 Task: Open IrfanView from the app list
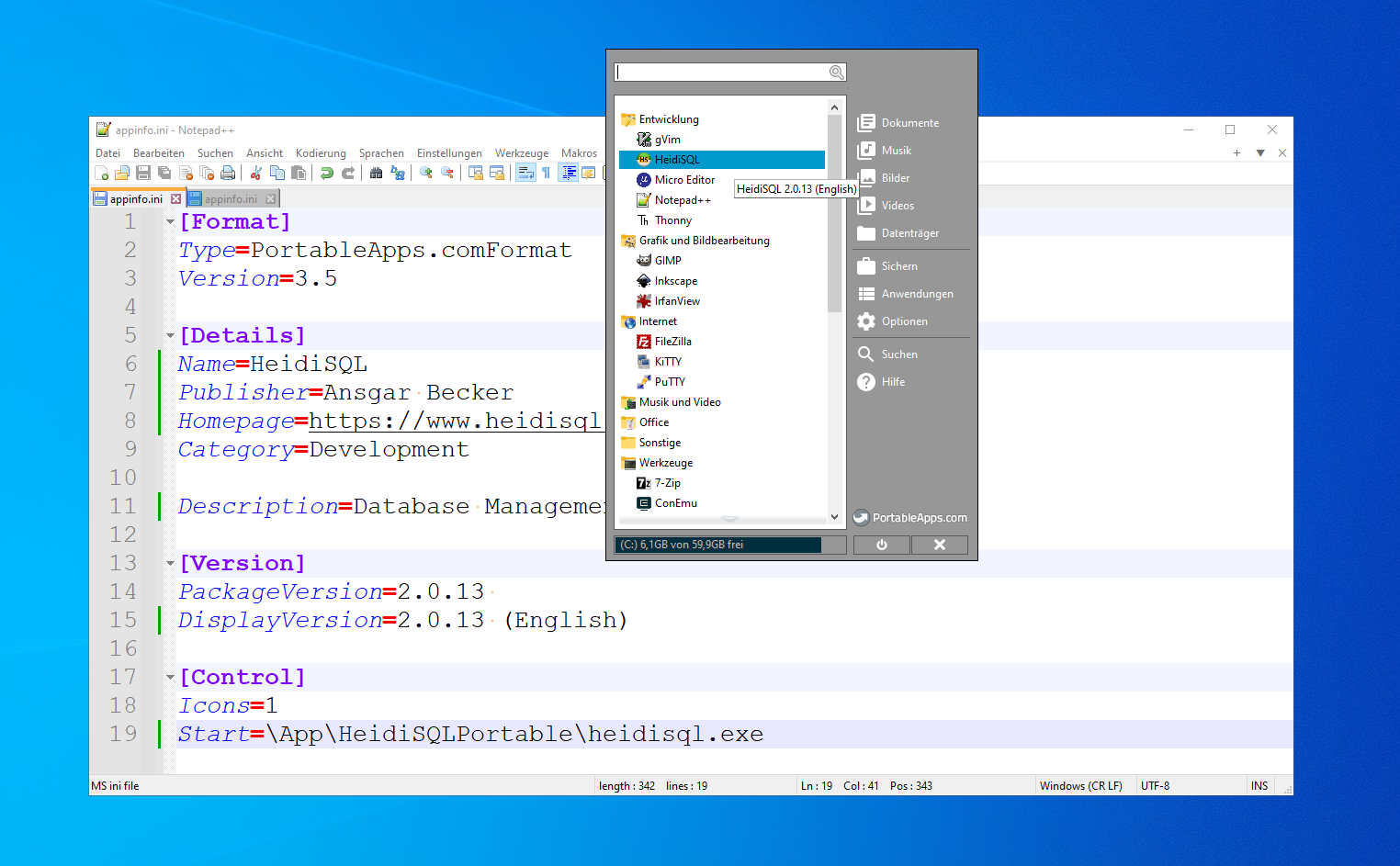(677, 301)
